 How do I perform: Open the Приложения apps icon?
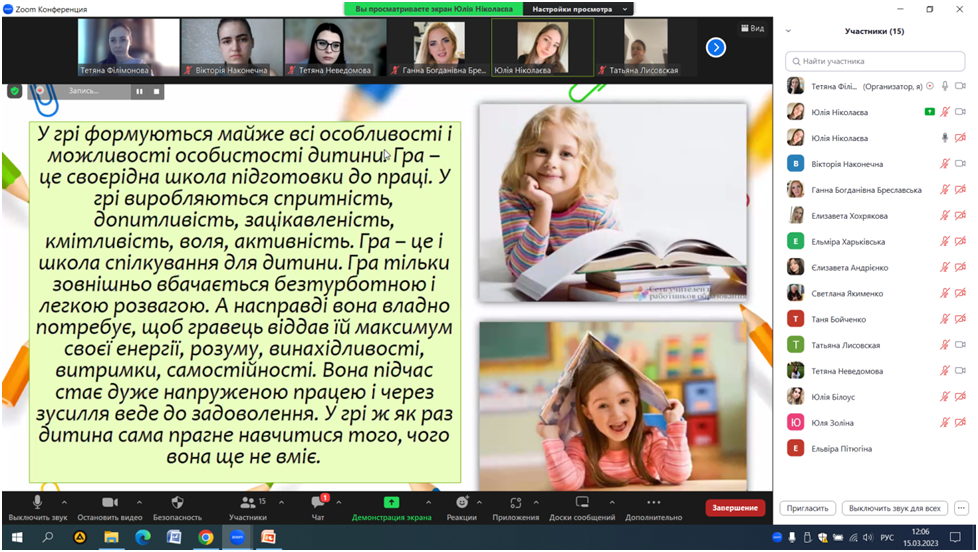[516, 502]
